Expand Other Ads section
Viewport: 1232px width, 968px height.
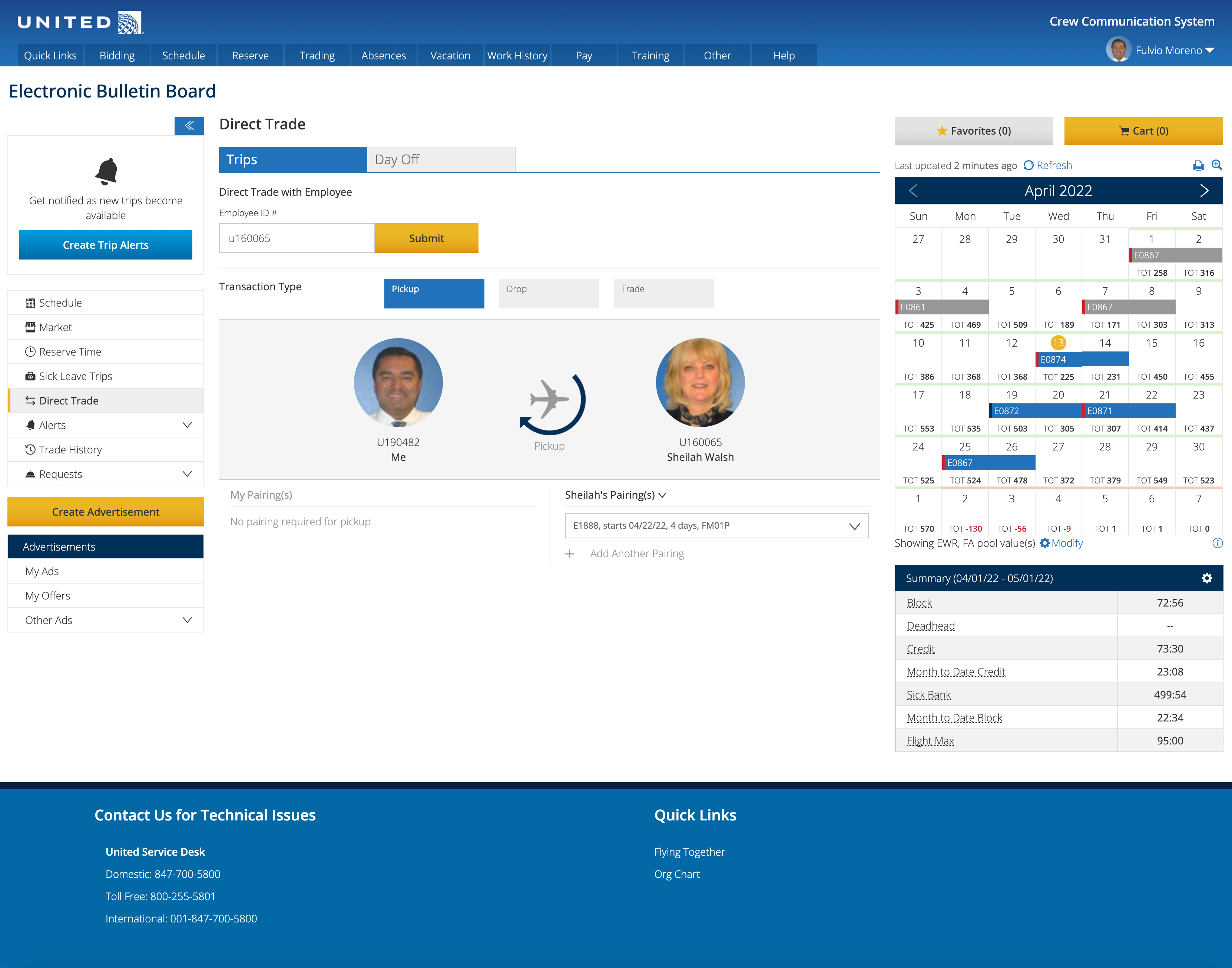point(187,620)
